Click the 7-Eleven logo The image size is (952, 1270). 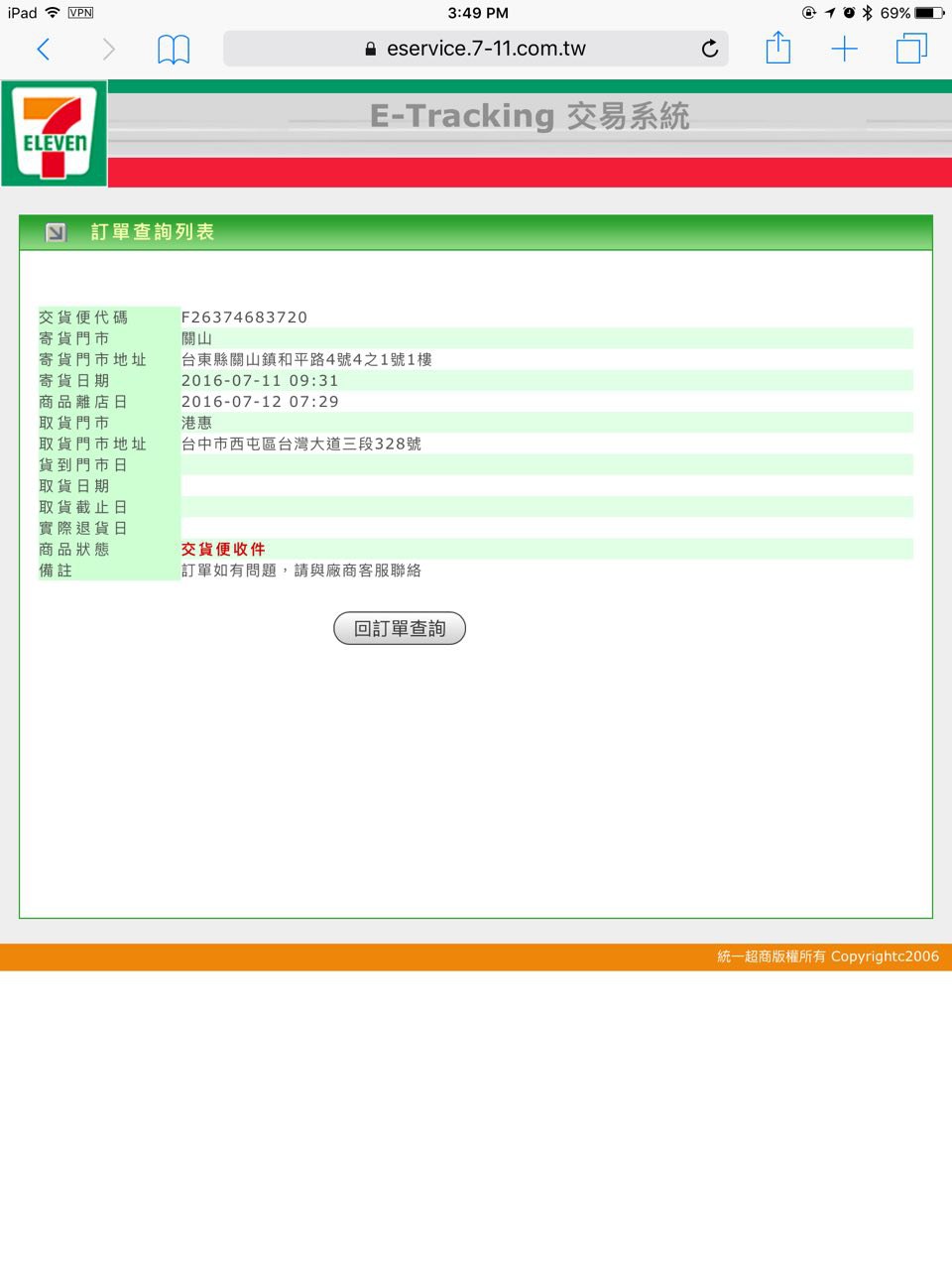click(55, 134)
